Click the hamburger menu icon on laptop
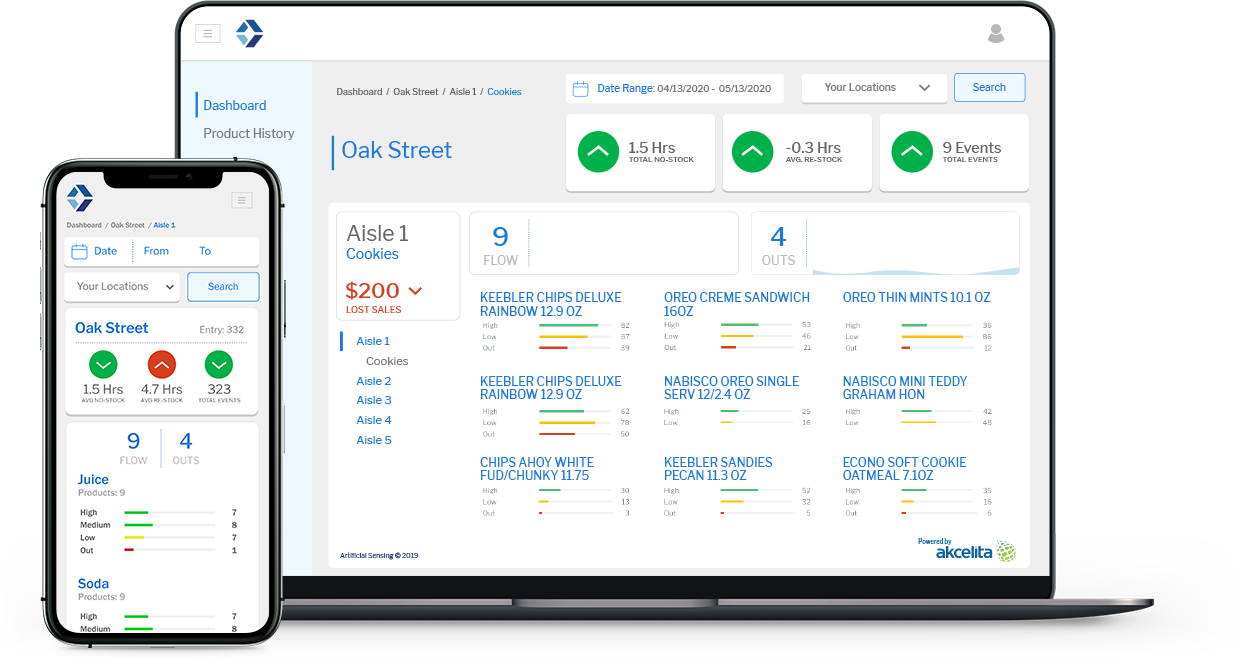 tap(207, 34)
